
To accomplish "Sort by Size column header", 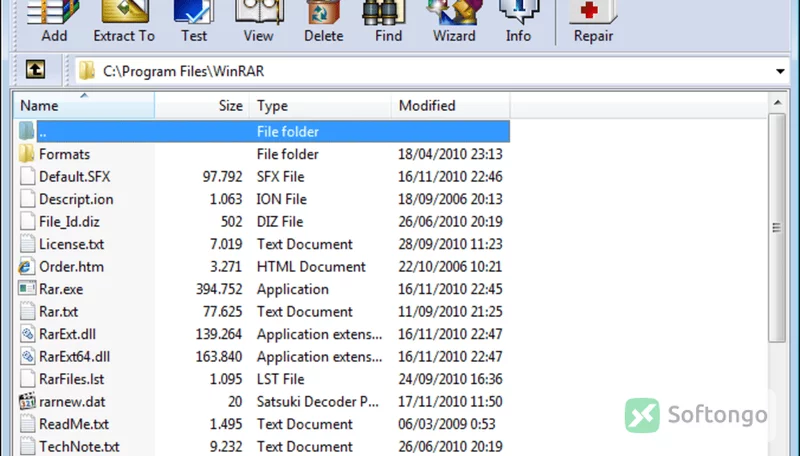I will point(202,106).
